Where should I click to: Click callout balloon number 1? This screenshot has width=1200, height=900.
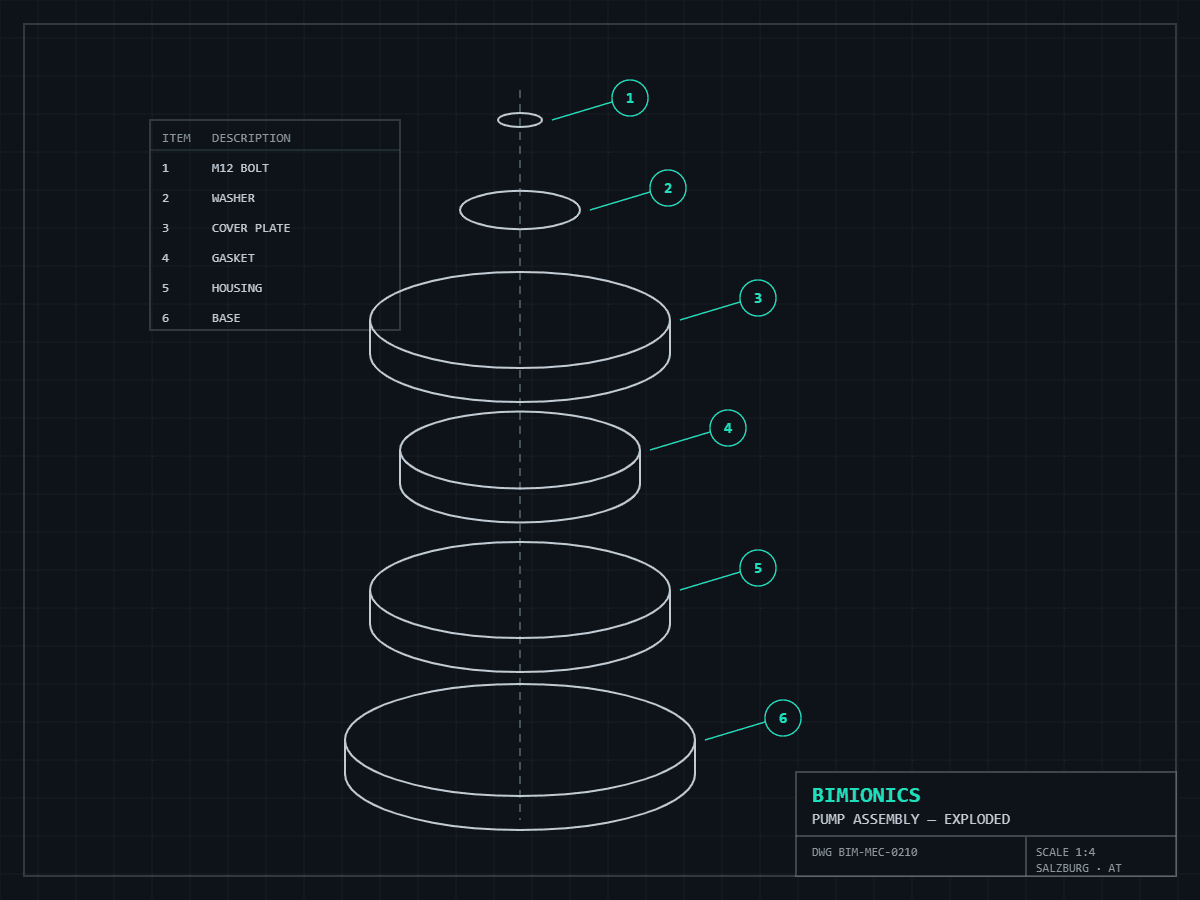(630, 98)
